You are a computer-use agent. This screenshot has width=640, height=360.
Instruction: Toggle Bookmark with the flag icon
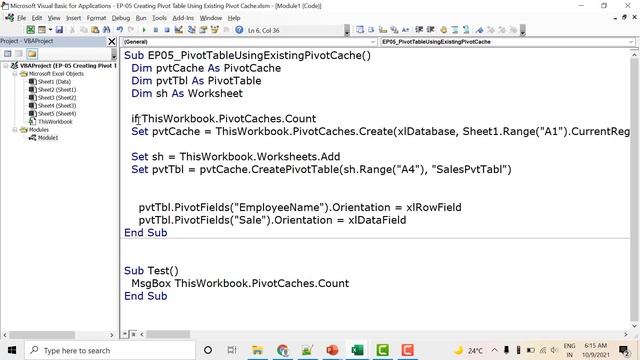[x=479, y=30]
